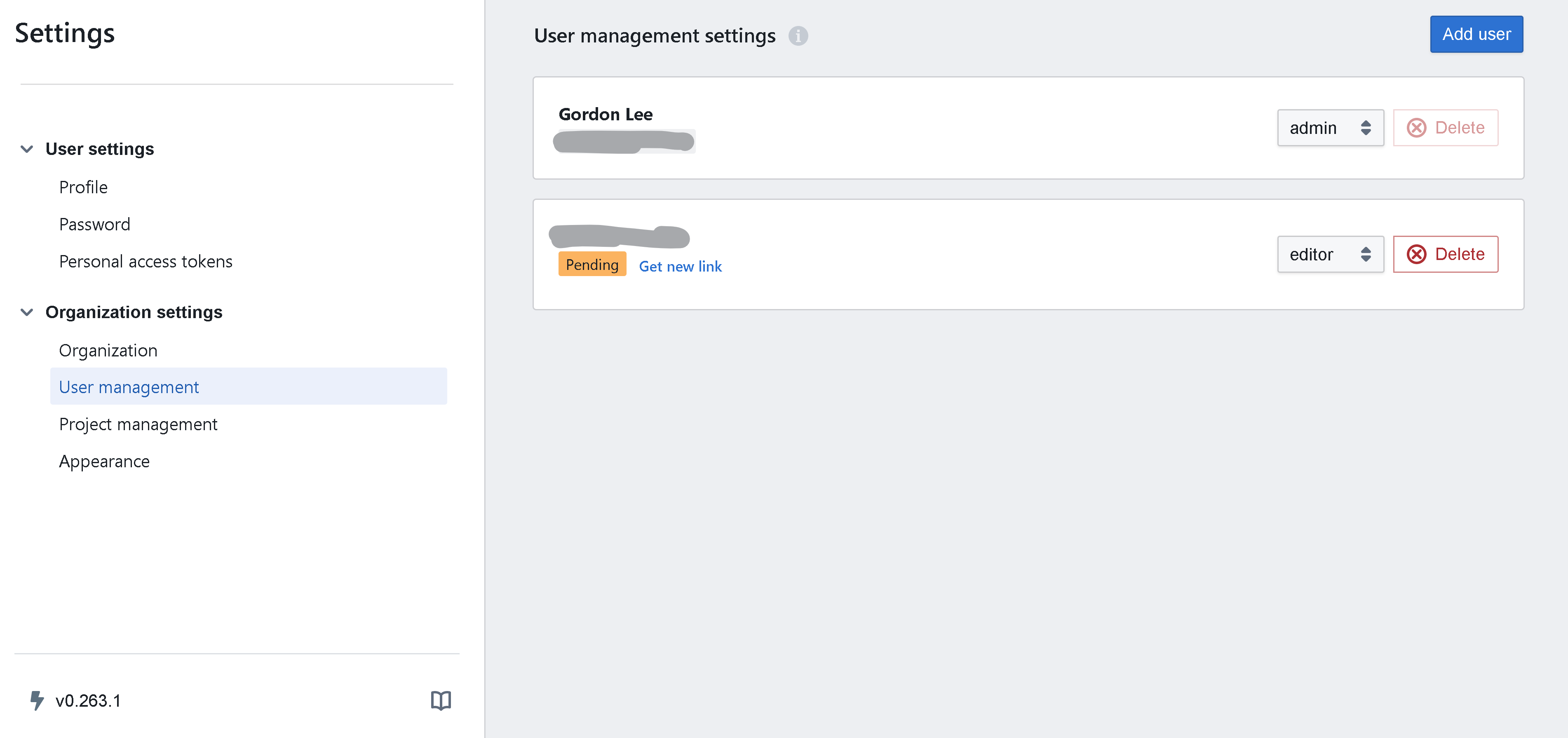Click Get new link for the pending user
This screenshot has height=738, width=1568.
pyautogui.click(x=680, y=266)
